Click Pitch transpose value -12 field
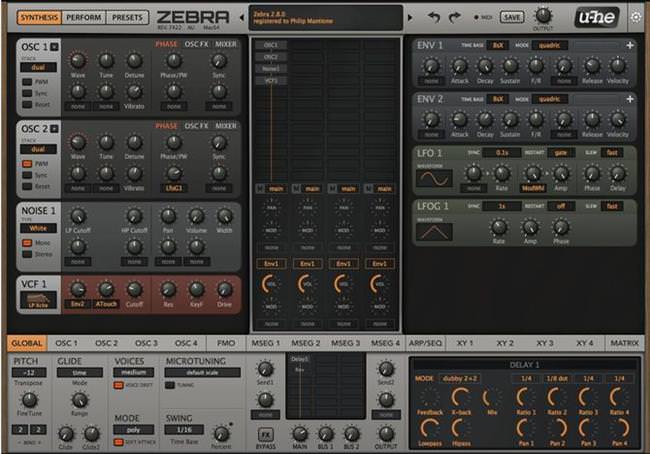The height and width of the screenshot is (454, 650). click(x=29, y=372)
